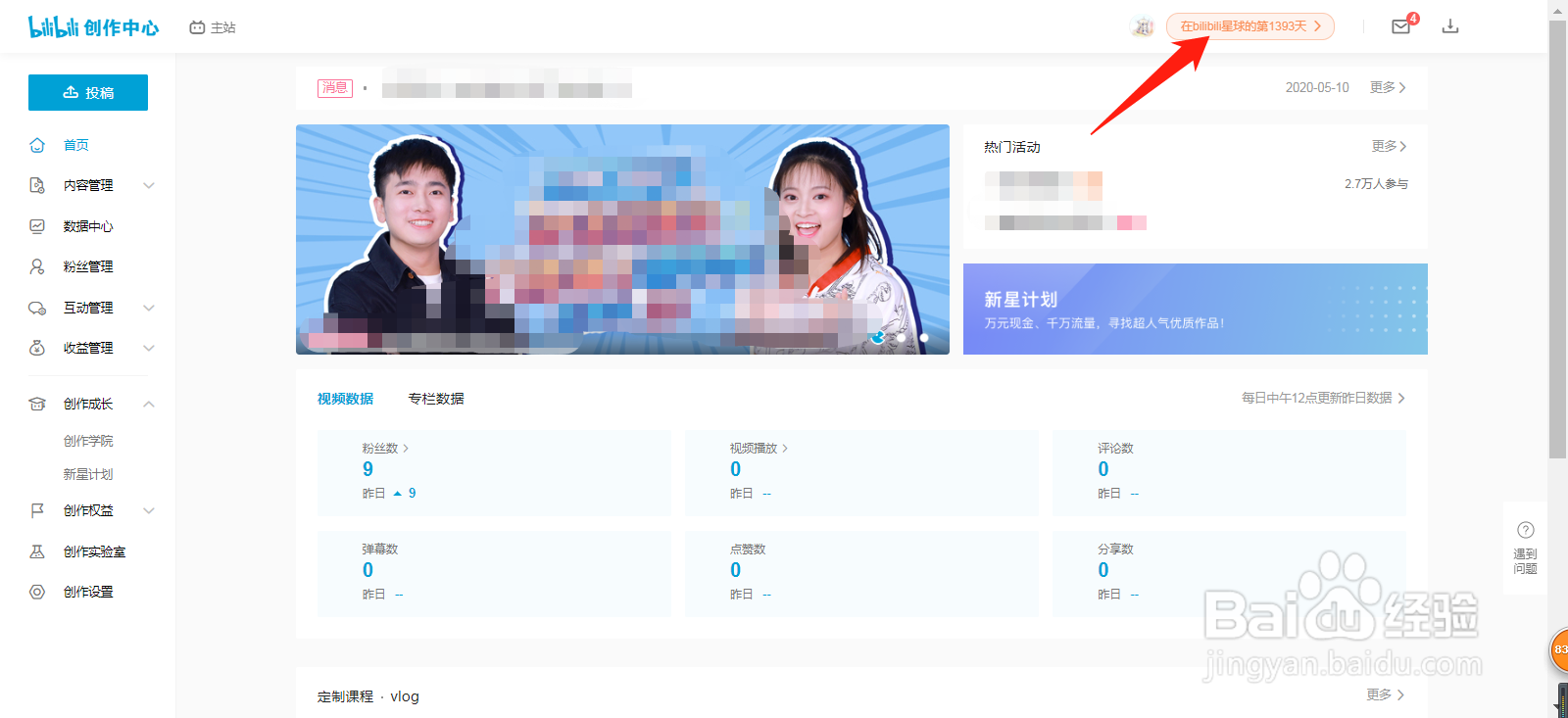This screenshot has width=1568, height=718.
Task: Open the main carousel banner image
Action: pos(622,239)
